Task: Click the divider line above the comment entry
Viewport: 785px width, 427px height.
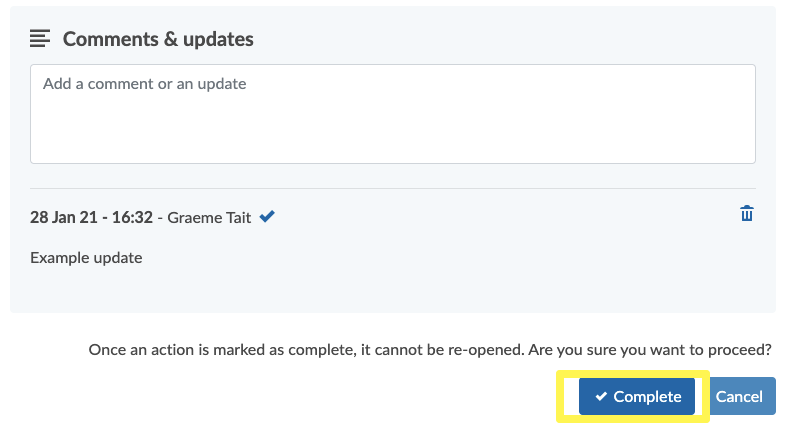Action: tap(392, 189)
